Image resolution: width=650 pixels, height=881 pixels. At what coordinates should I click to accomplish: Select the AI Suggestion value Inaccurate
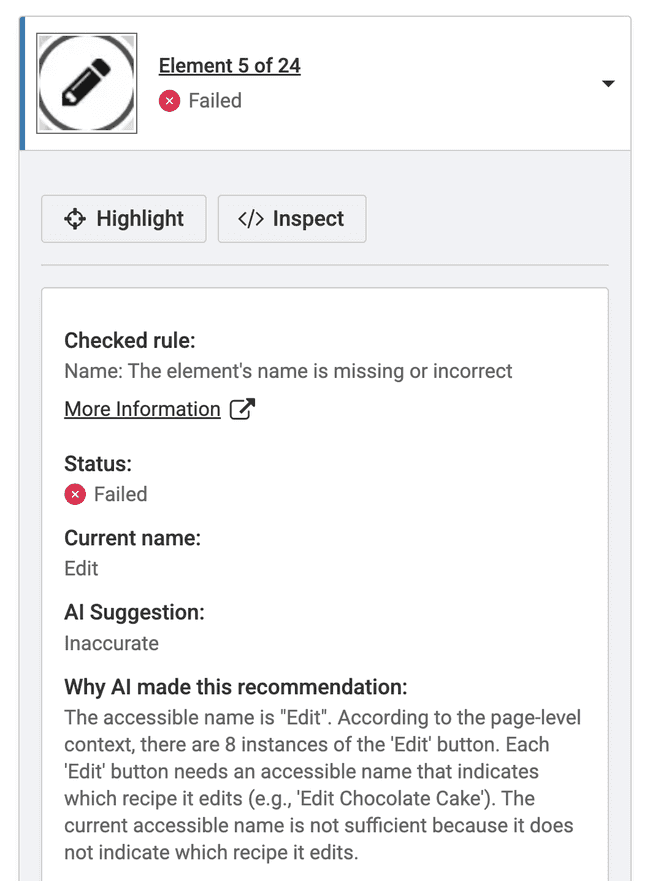(111, 643)
